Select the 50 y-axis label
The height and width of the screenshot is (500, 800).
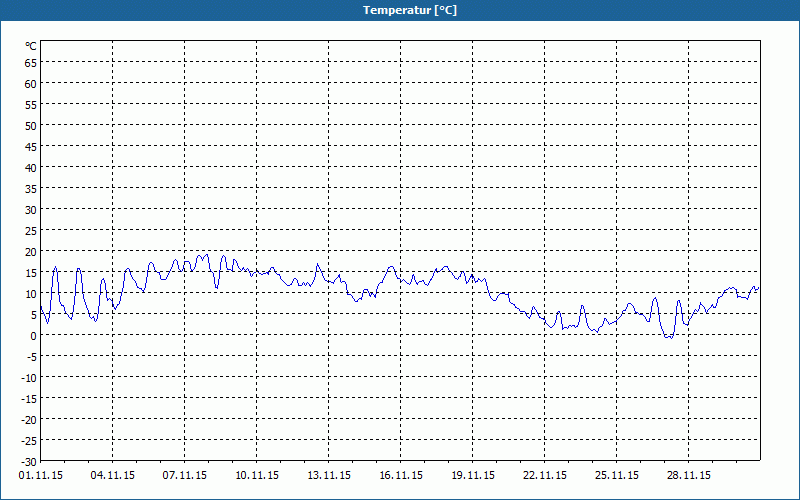click(x=31, y=126)
